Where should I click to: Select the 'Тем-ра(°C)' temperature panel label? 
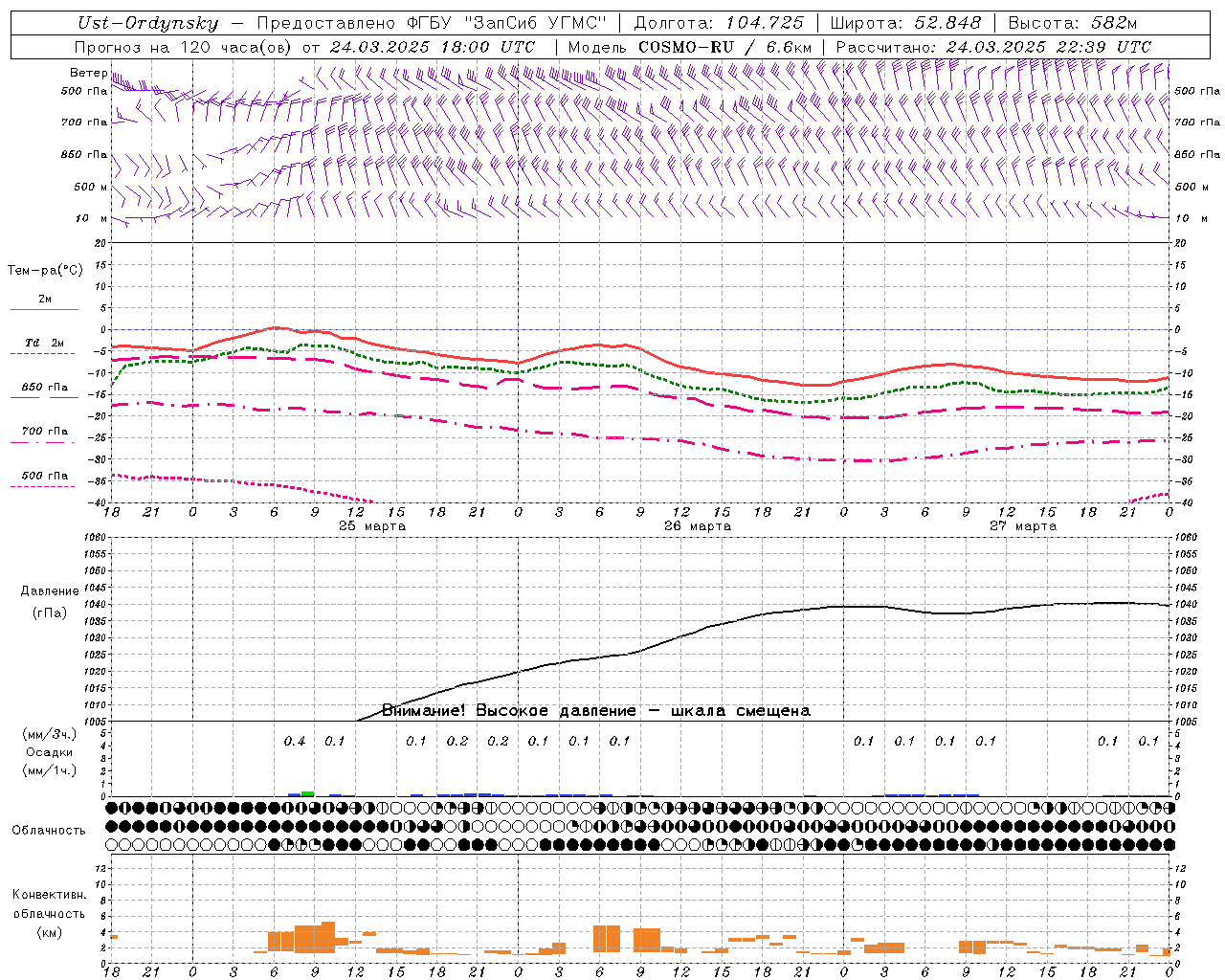coord(45,270)
